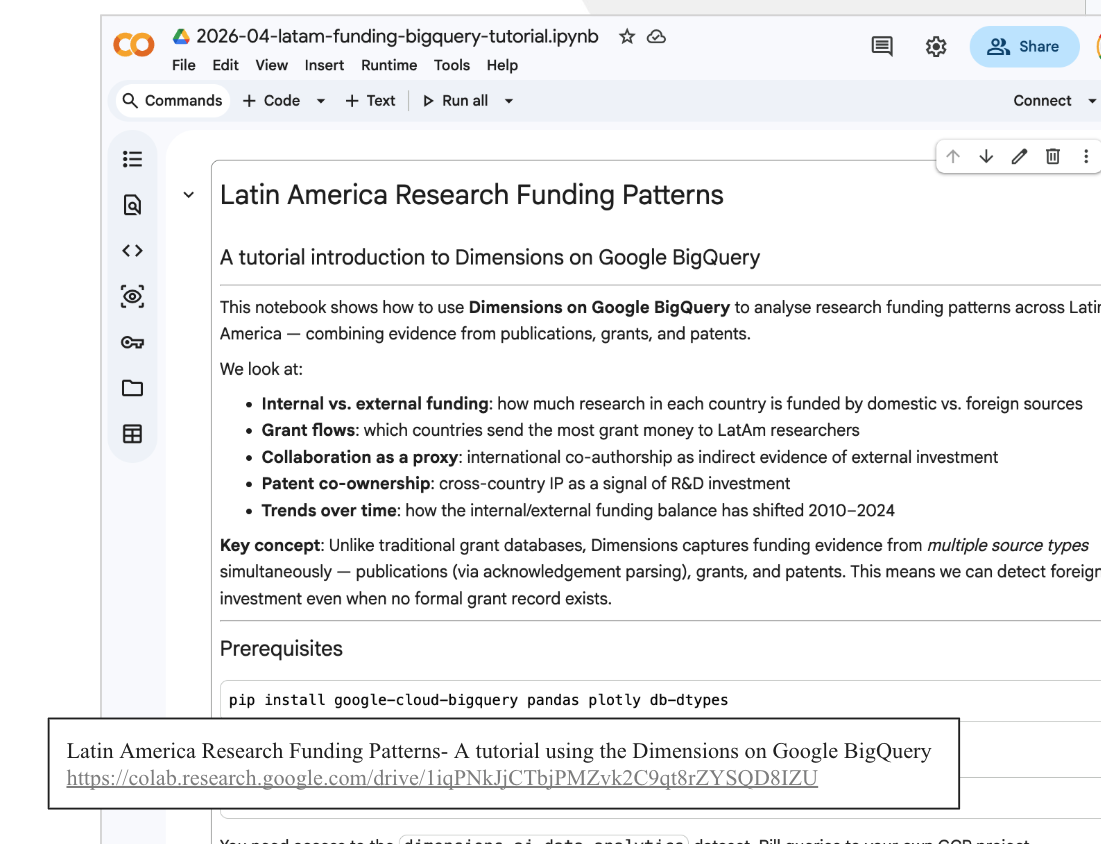Open the Files folder icon
Image resolution: width=1101 pixels, height=844 pixels.
click(x=132, y=388)
